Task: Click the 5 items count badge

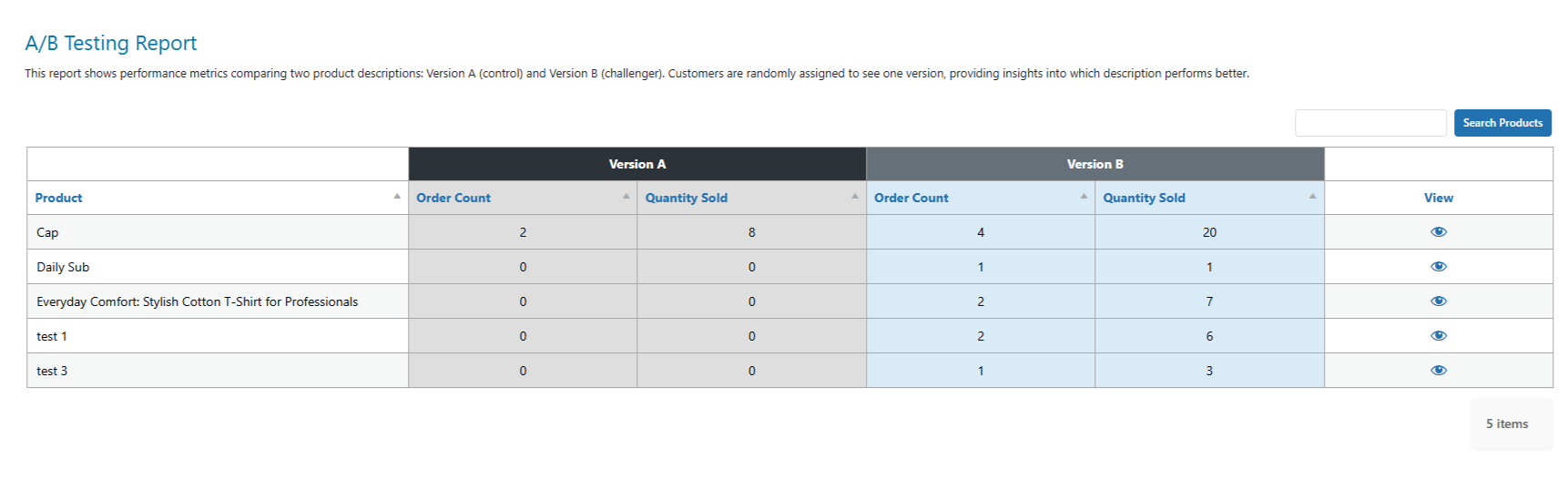Action: 1507,424
